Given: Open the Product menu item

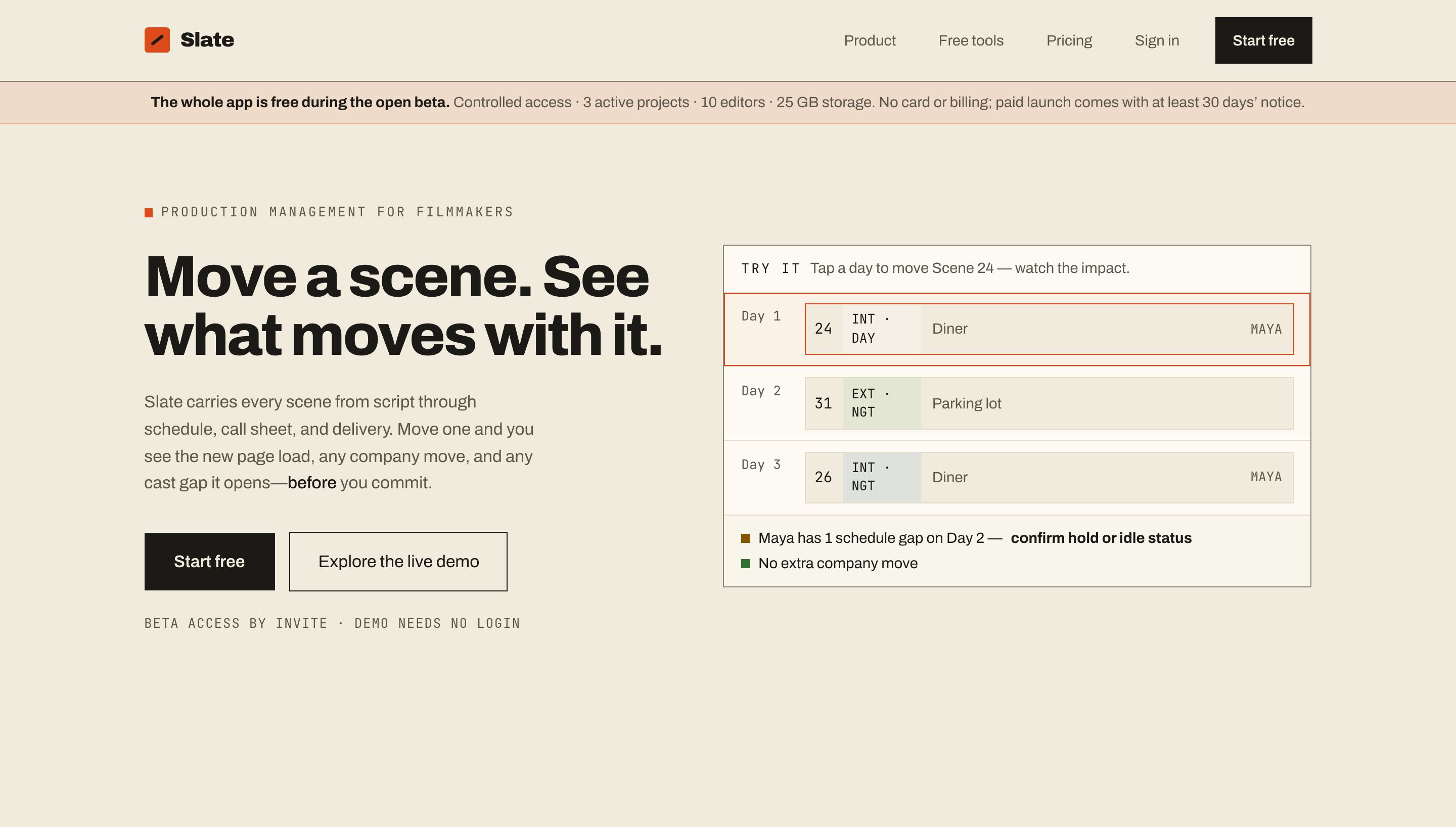Looking at the screenshot, I should (x=870, y=40).
